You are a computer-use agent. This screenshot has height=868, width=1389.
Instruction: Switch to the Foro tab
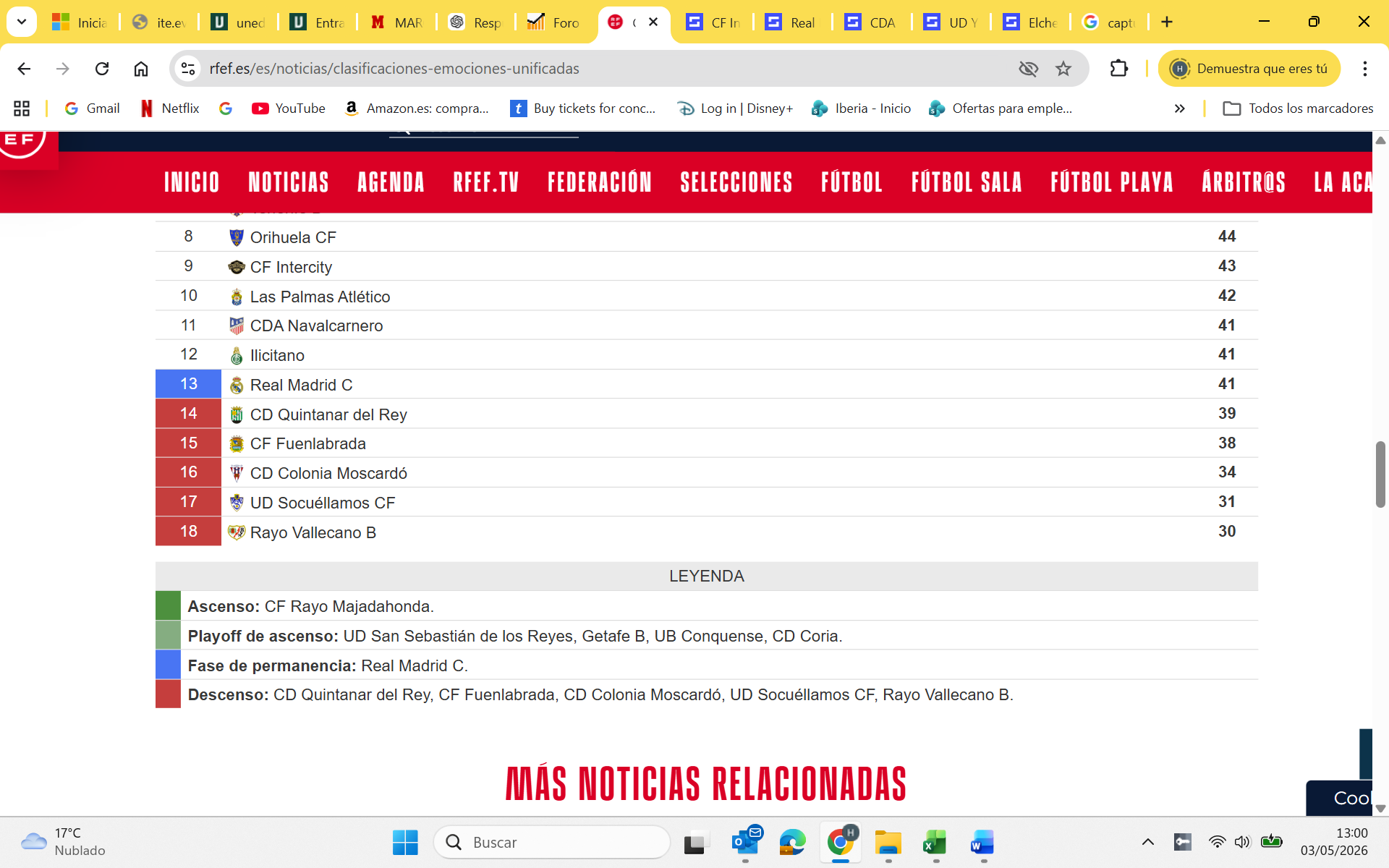[x=555, y=22]
